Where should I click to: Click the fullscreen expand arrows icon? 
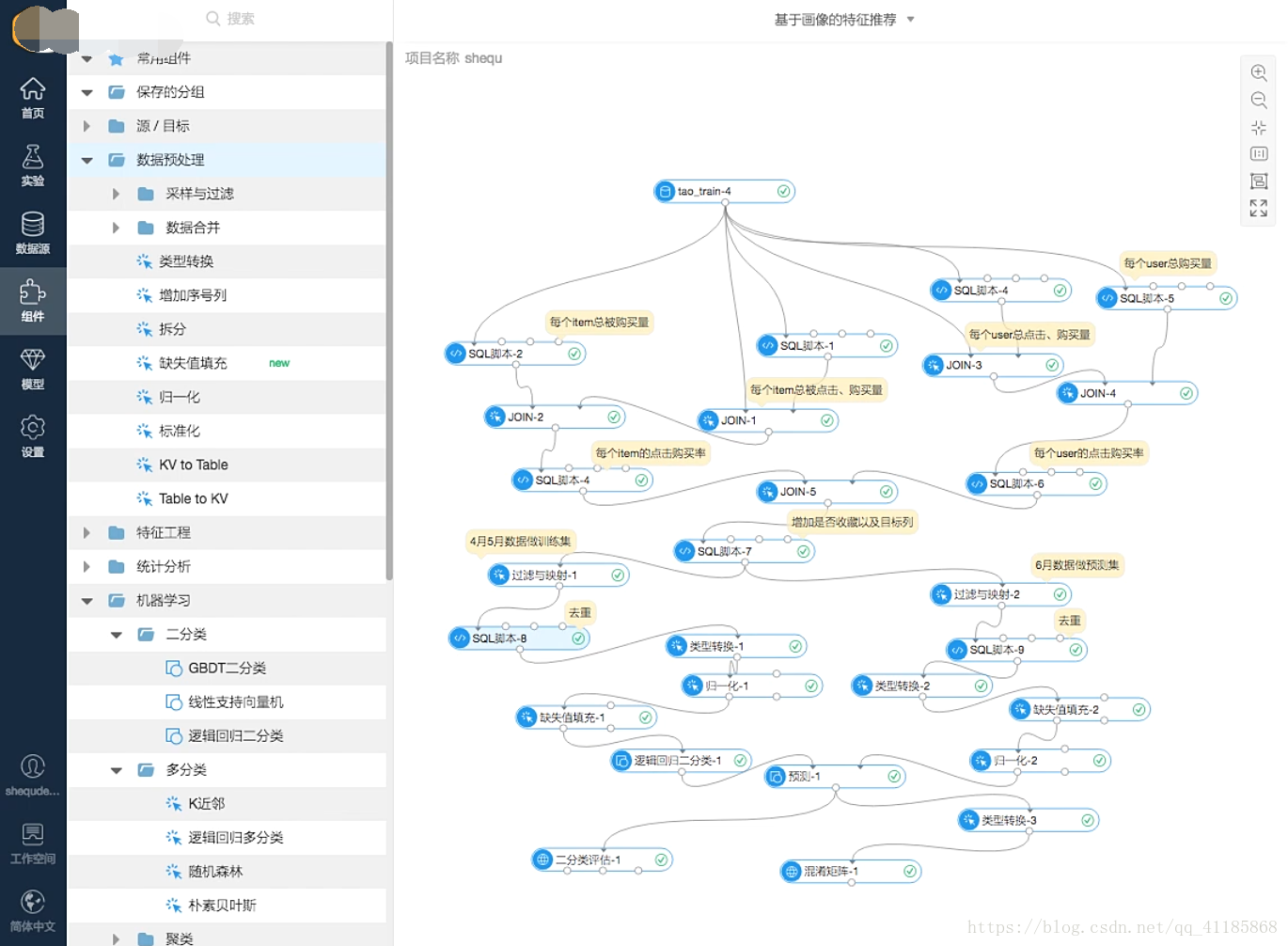(x=1259, y=208)
